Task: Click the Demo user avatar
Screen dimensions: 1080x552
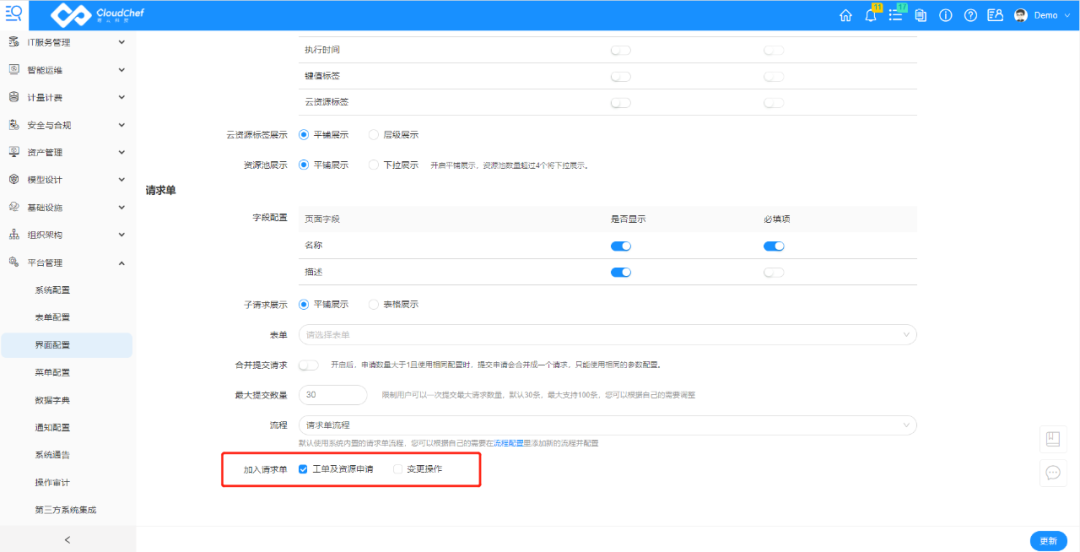Action: tap(1021, 16)
